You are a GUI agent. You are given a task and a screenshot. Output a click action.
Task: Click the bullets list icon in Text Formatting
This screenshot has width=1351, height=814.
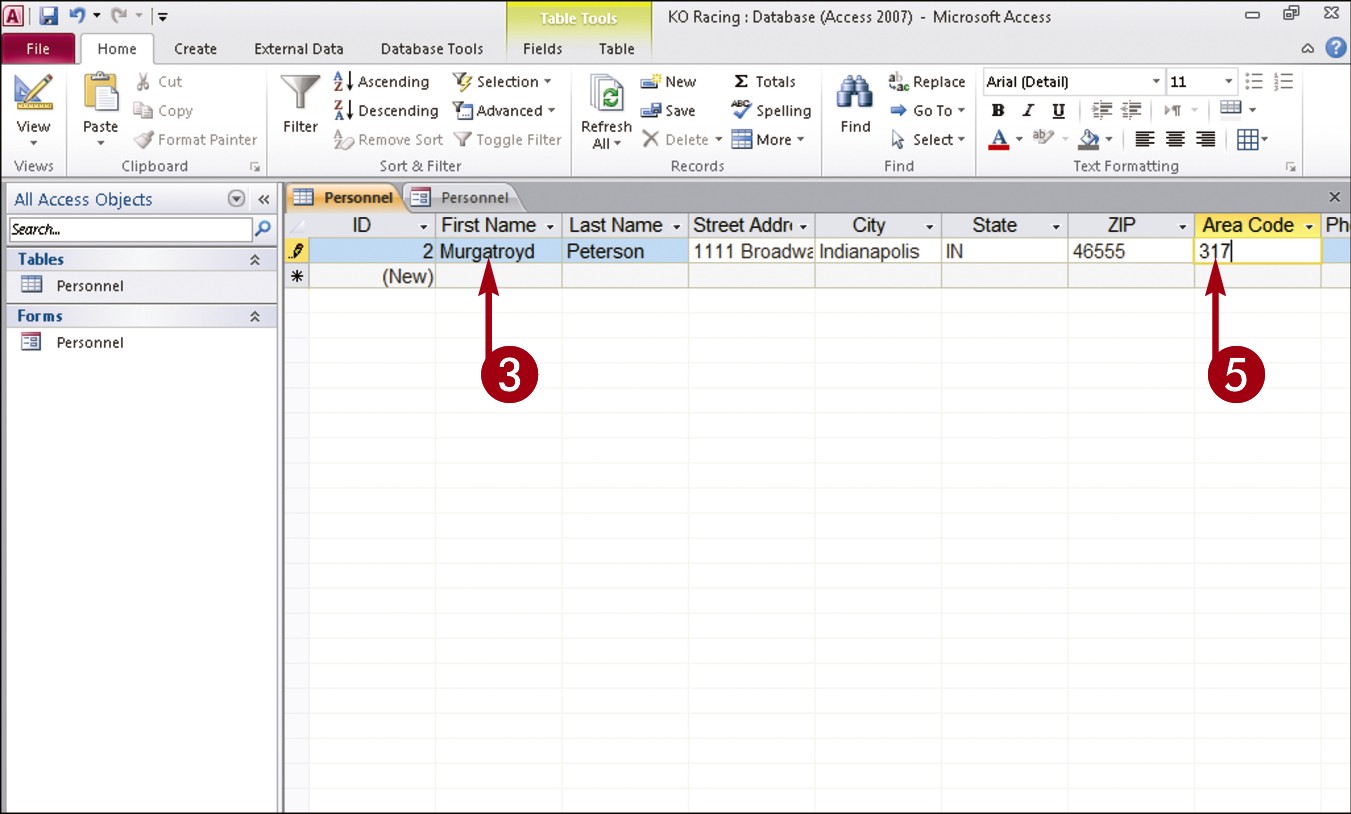[1255, 82]
